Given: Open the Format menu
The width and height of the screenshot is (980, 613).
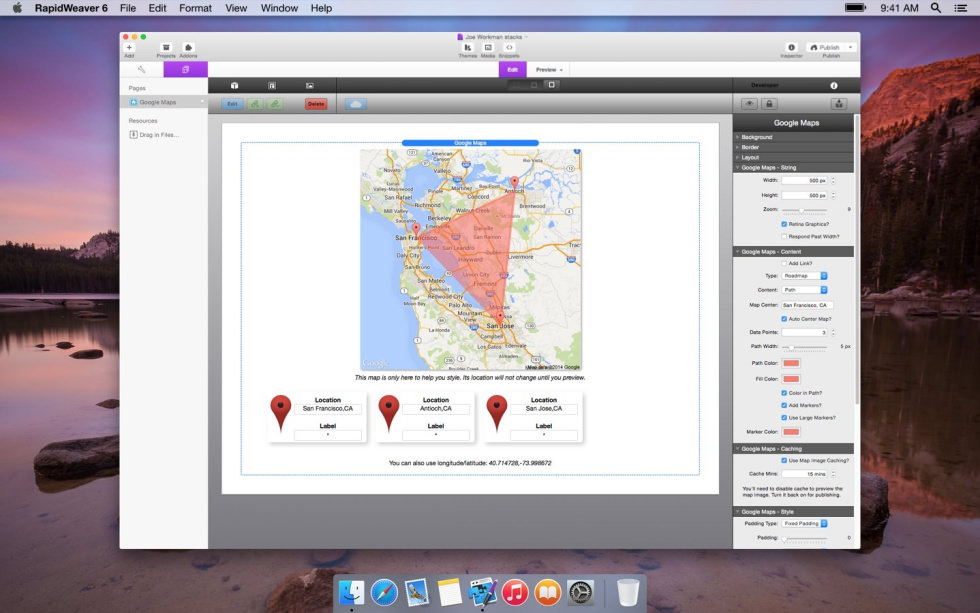Looking at the screenshot, I should point(195,8).
